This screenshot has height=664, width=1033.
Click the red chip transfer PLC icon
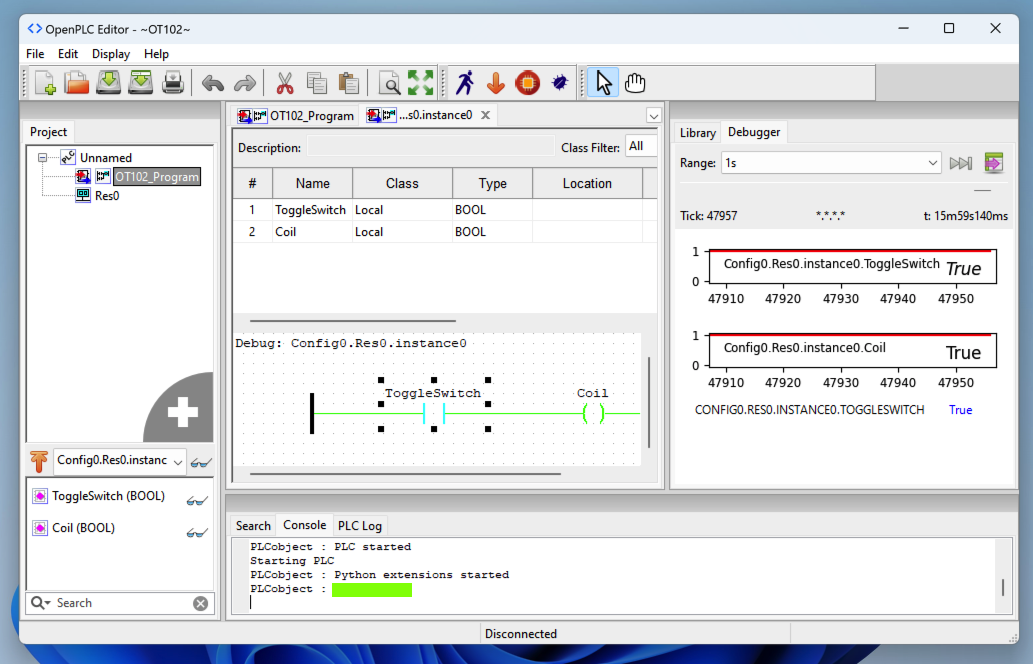pos(528,83)
